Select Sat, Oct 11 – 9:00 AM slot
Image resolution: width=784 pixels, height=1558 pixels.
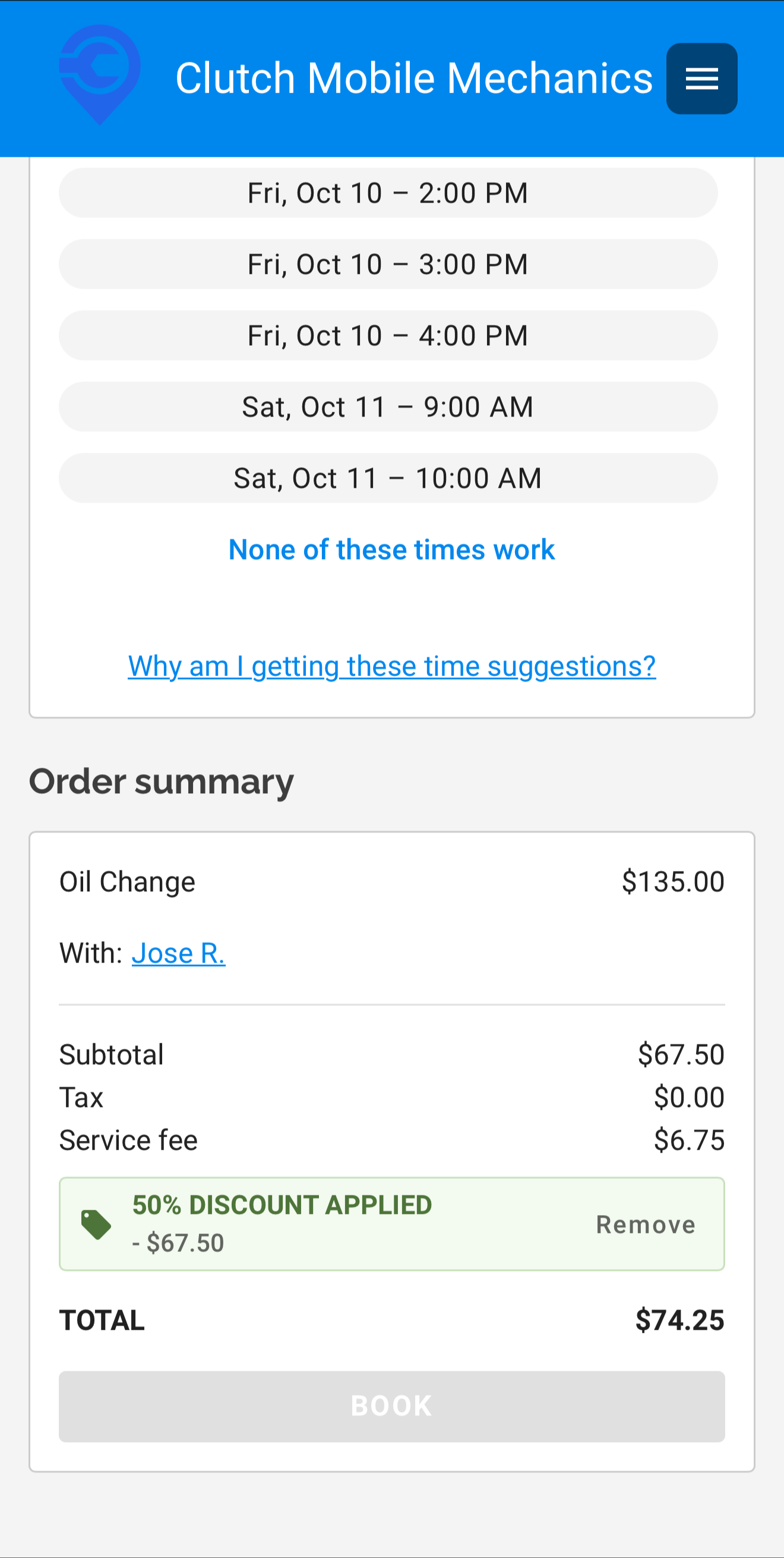(x=388, y=407)
